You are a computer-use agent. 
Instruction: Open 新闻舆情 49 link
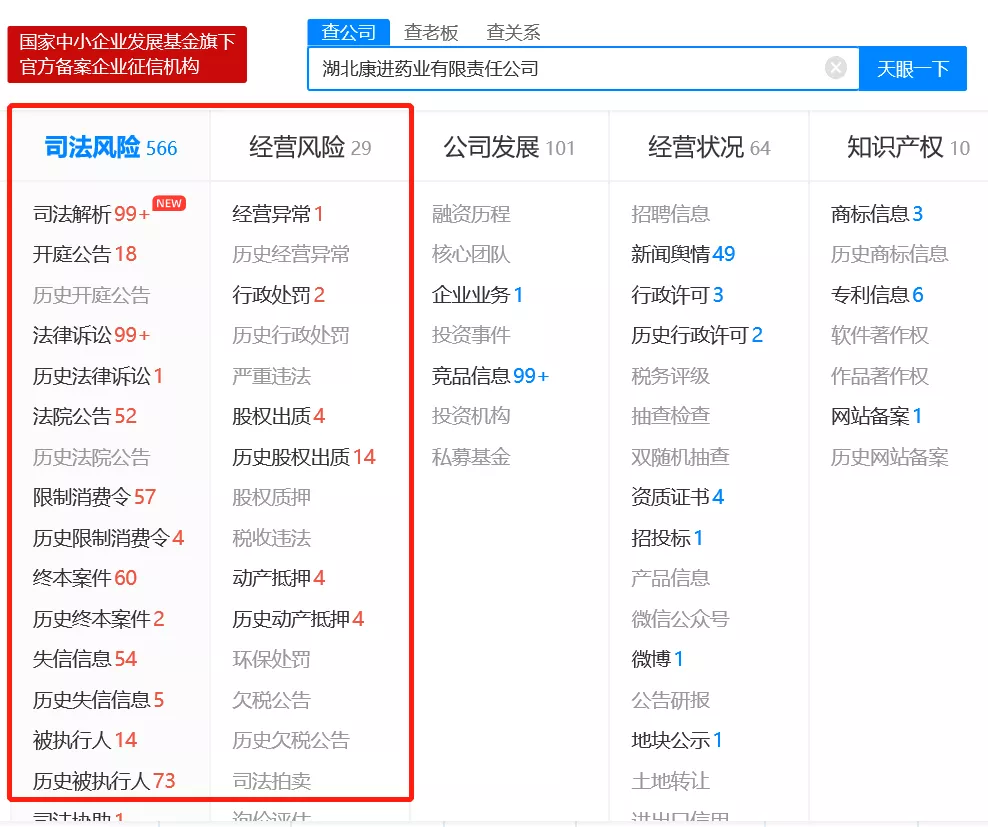tap(684, 254)
